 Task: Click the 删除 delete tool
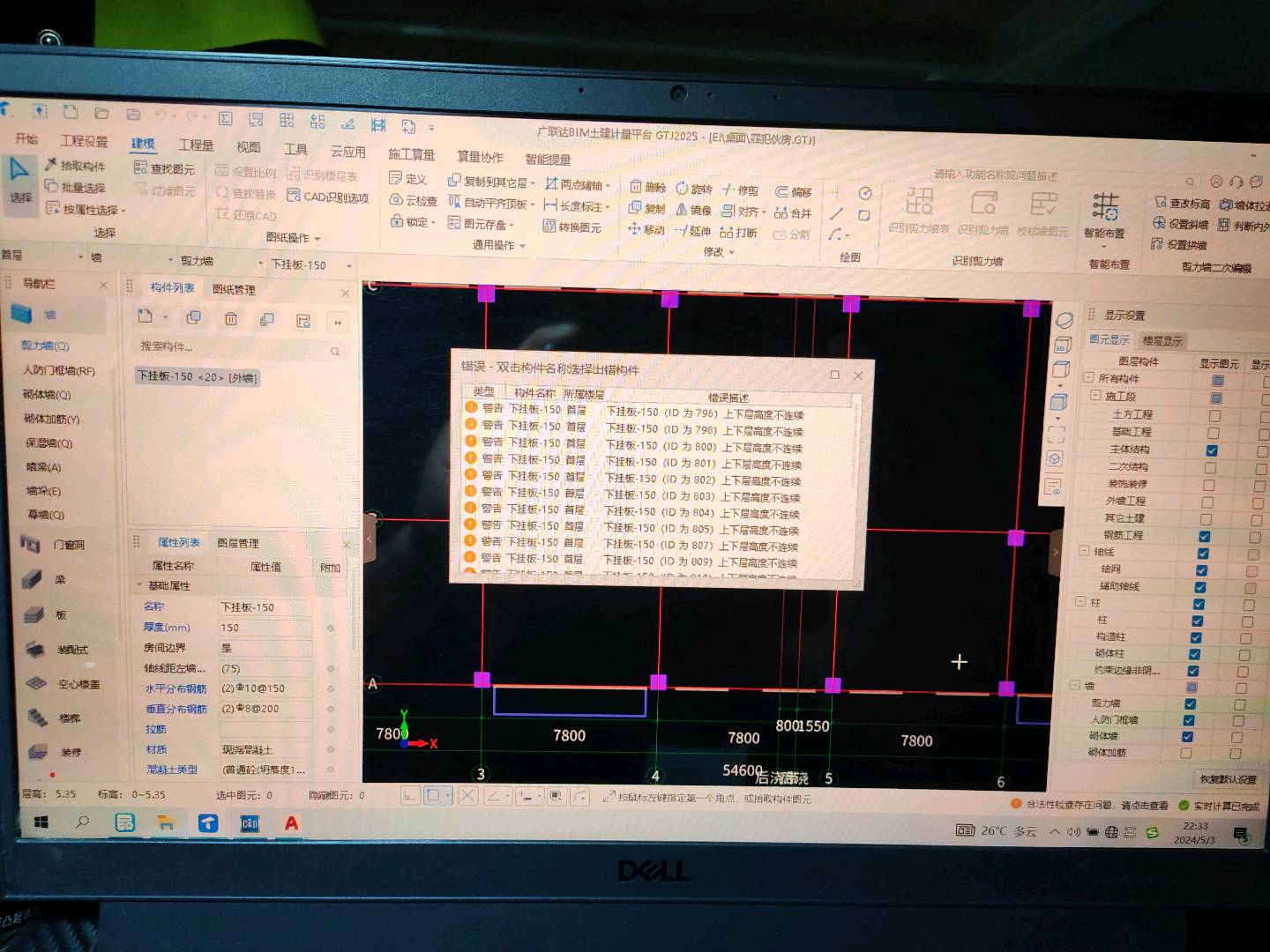(648, 187)
